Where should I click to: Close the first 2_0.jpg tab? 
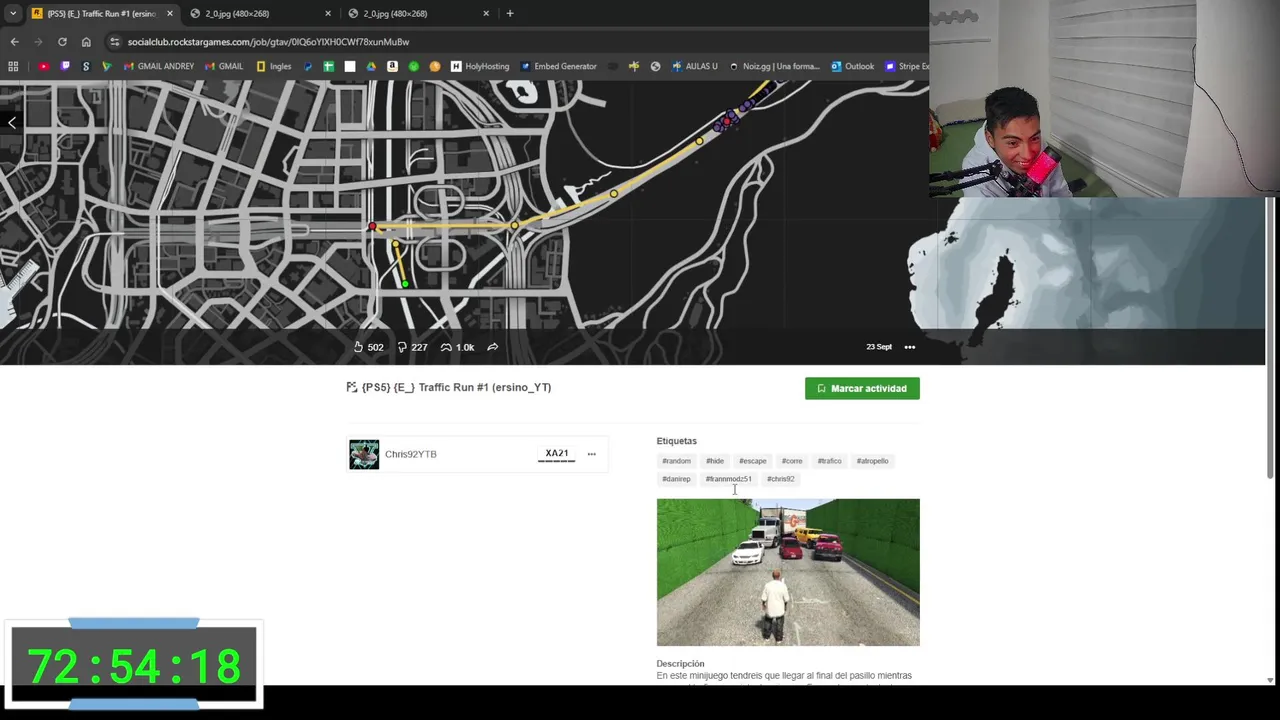[x=328, y=13]
